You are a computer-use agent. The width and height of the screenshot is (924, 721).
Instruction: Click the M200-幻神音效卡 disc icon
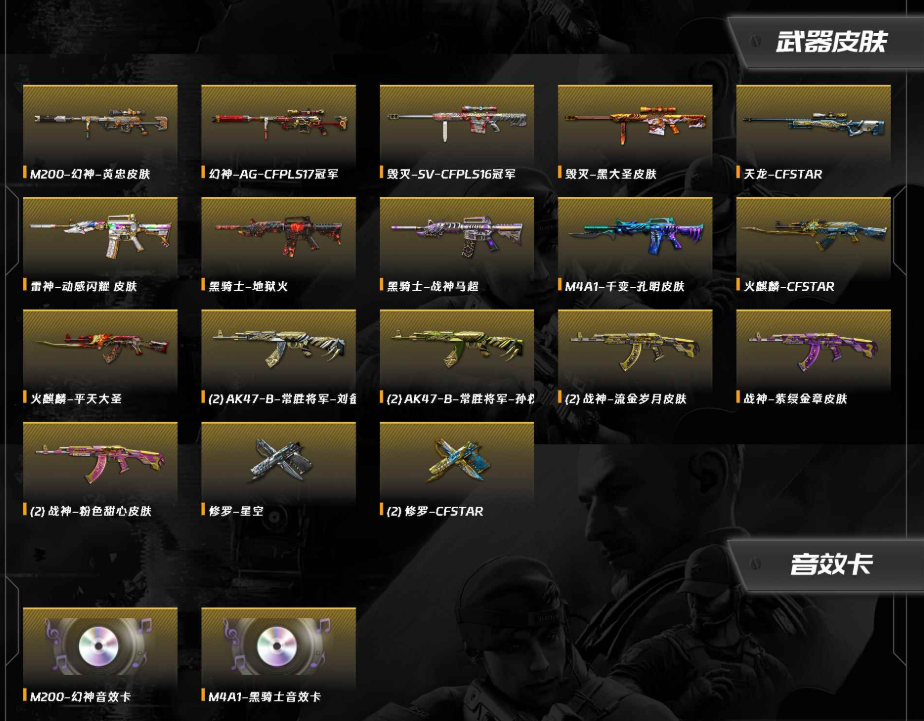pos(100,646)
